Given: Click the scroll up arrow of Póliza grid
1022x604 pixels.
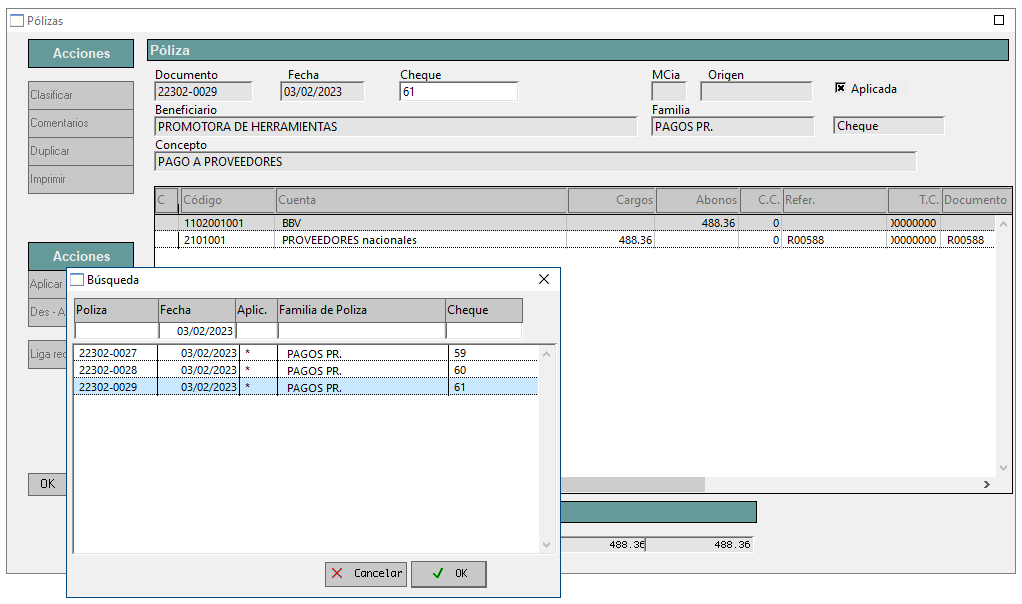Looking at the screenshot, I should (x=1003, y=224).
